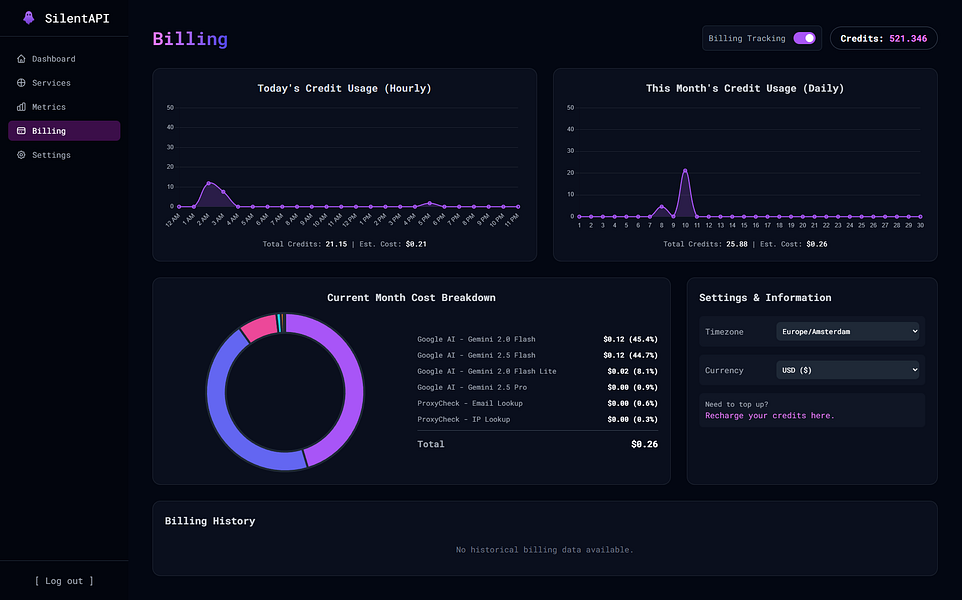Click the Metrics bar chart icon
Viewport: 962px width, 600px height.
click(x=21, y=107)
